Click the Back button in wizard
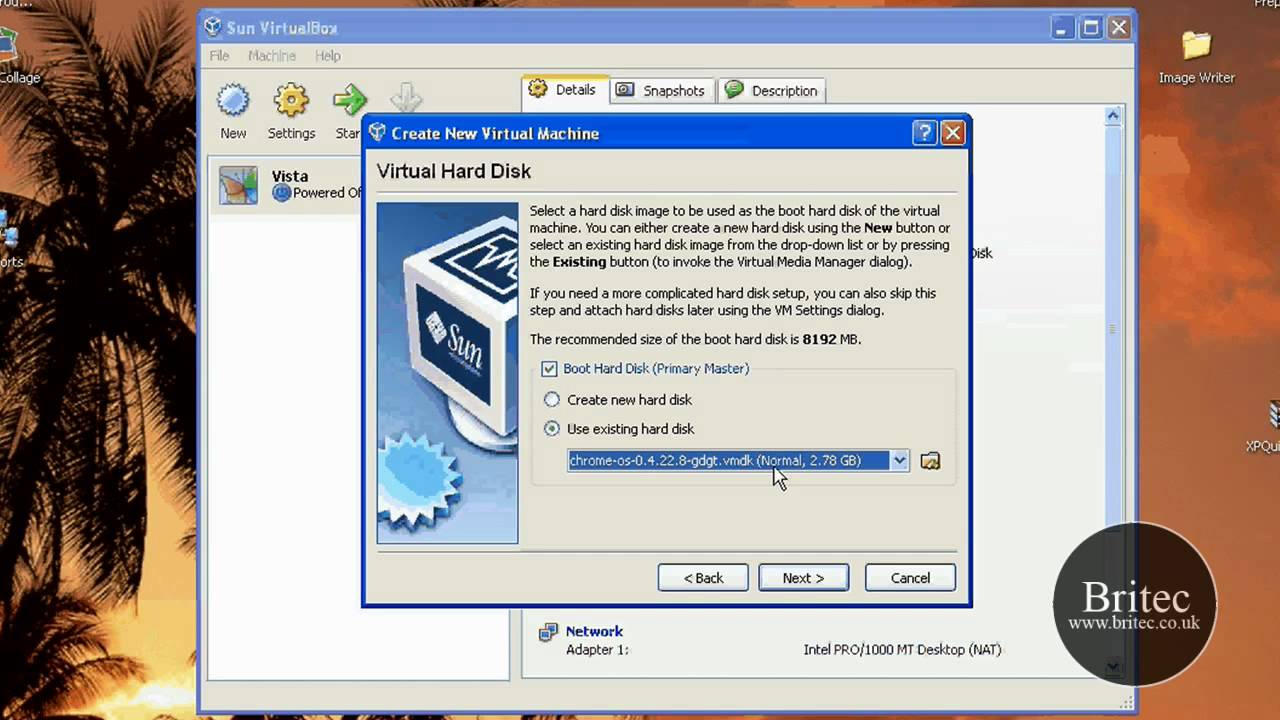Viewport: 1280px width, 720px height. pyautogui.click(x=703, y=578)
